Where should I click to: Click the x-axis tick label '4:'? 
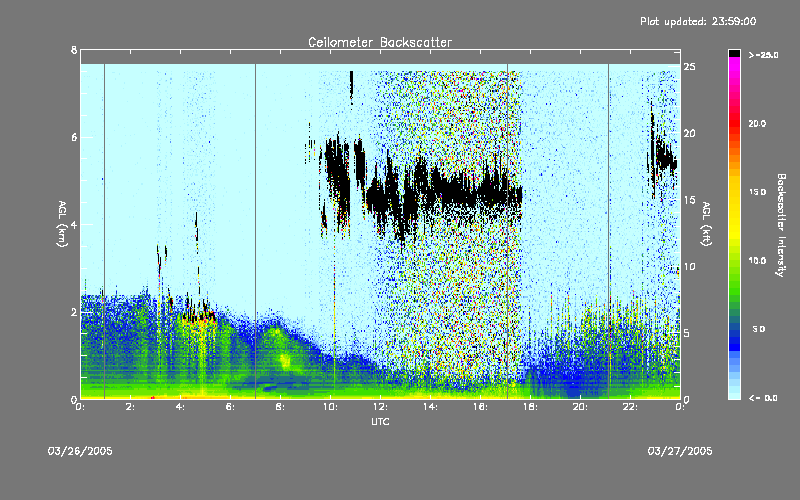pos(181,407)
